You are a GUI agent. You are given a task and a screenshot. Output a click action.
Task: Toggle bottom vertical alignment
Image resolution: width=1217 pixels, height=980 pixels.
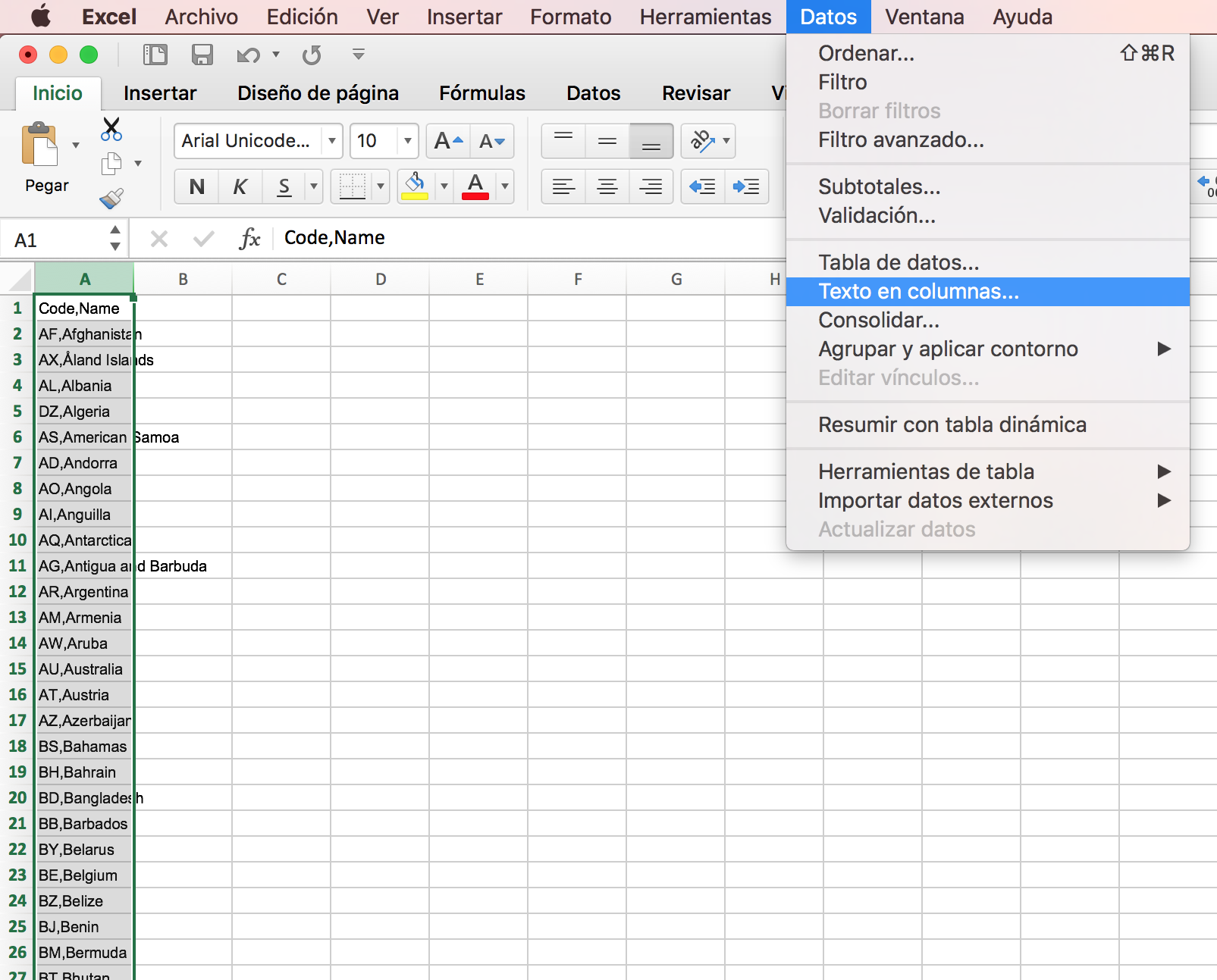coord(651,141)
